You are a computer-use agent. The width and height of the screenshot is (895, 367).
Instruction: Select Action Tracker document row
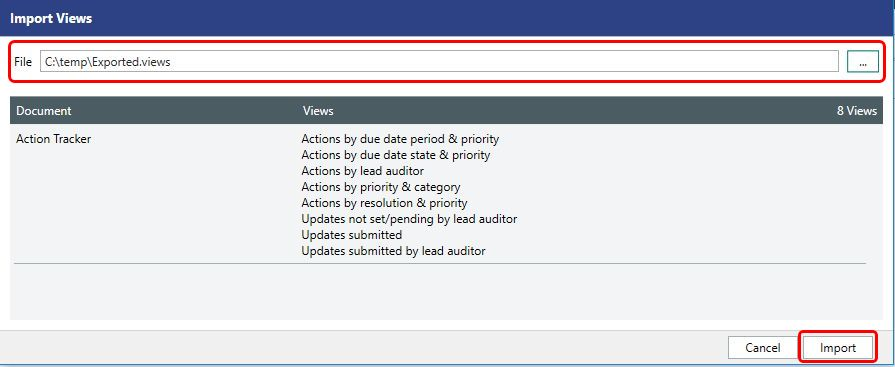coord(440,194)
